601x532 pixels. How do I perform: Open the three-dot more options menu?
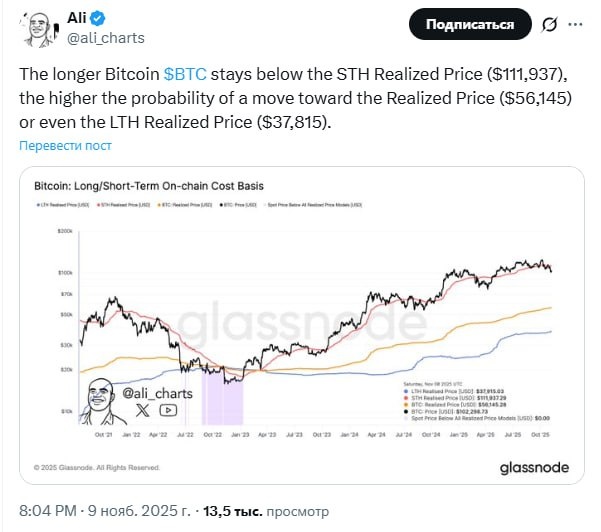(577, 25)
